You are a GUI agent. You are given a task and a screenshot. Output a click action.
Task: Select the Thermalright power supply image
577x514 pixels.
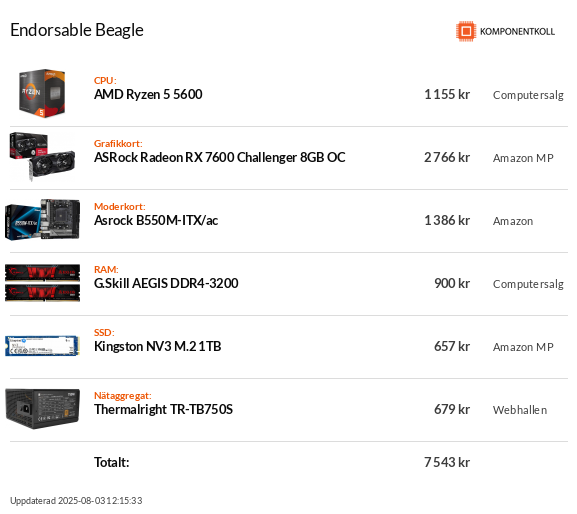coord(42,408)
